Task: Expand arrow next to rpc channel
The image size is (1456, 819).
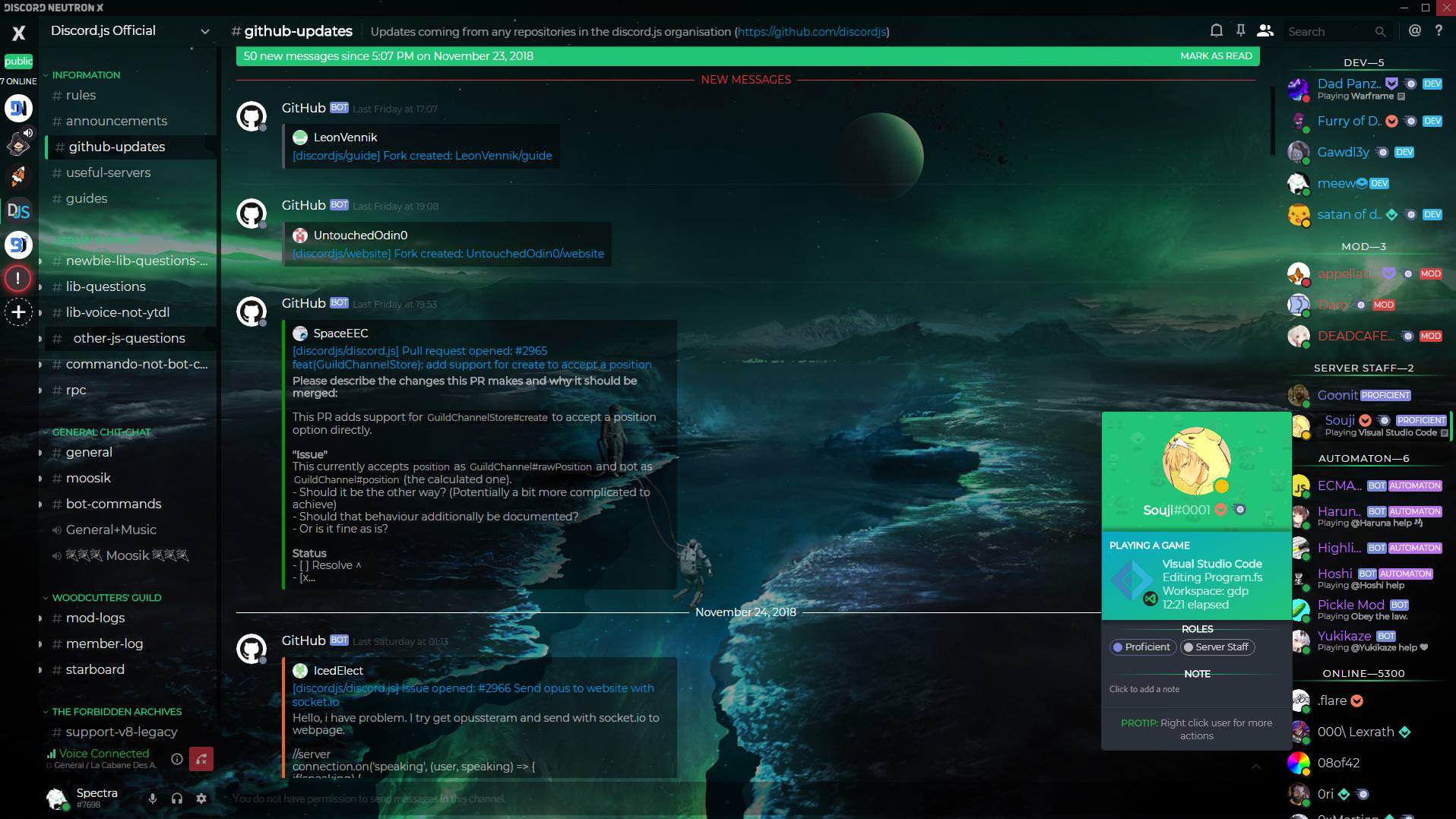Action: click(41, 391)
